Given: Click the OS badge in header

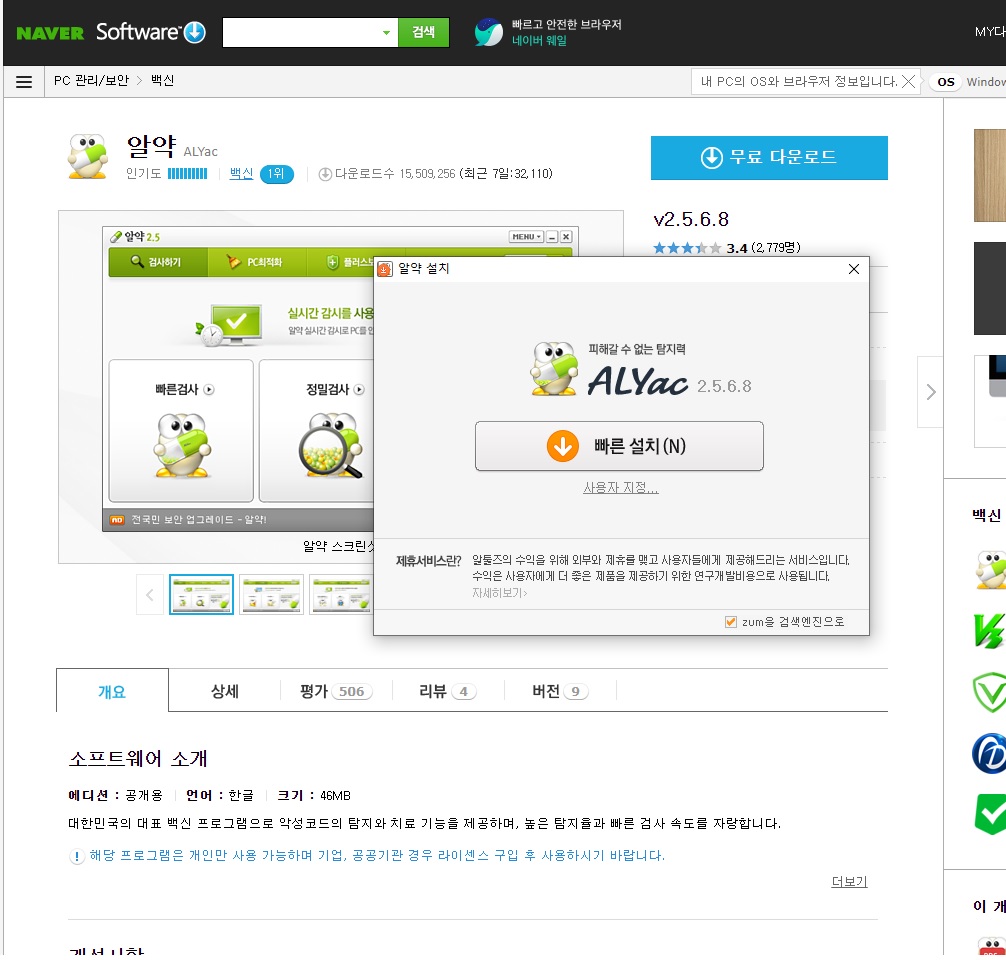Looking at the screenshot, I should point(945,81).
